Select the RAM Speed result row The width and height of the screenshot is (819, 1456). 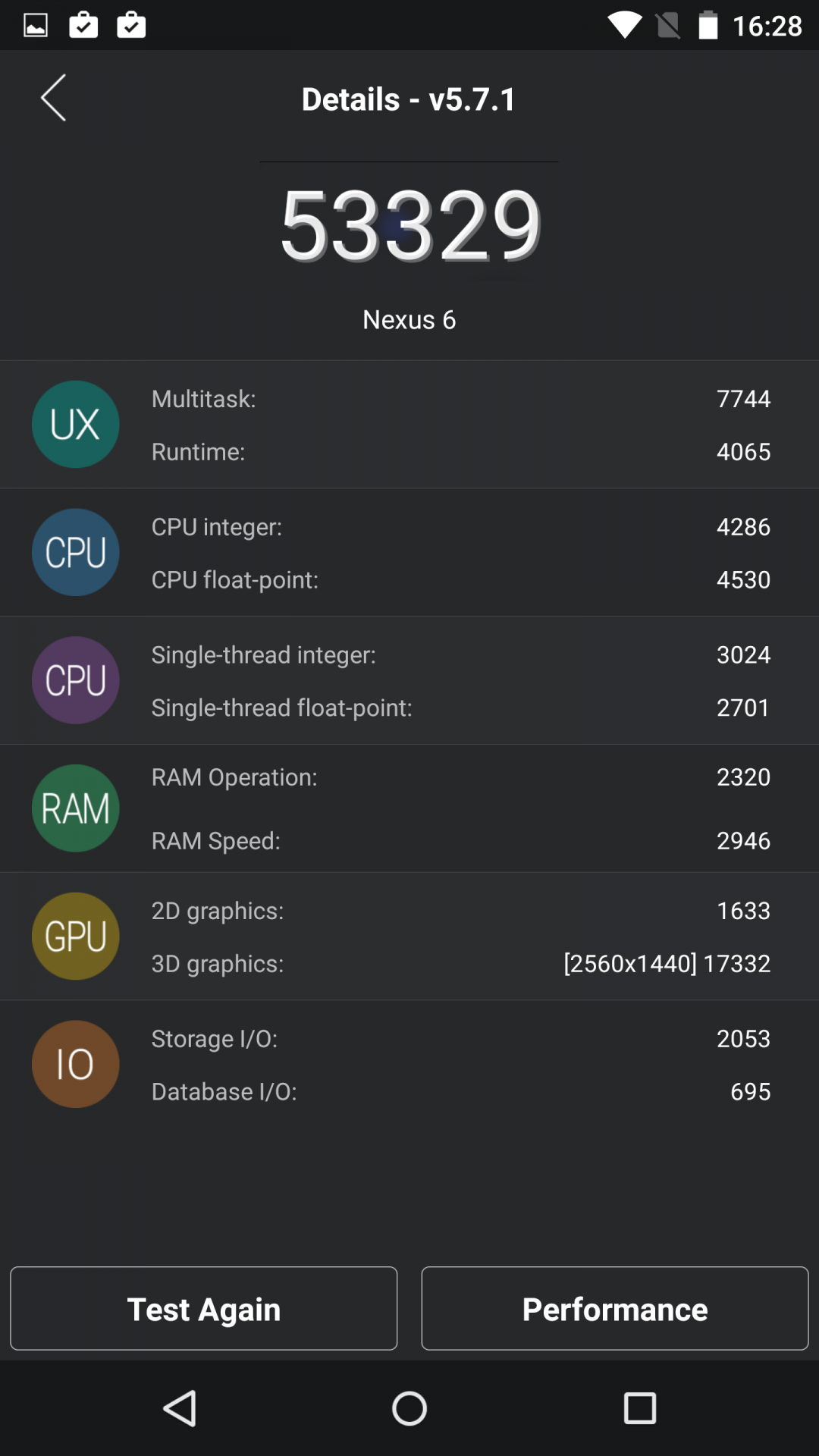pyautogui.click(x=460, y=840)
